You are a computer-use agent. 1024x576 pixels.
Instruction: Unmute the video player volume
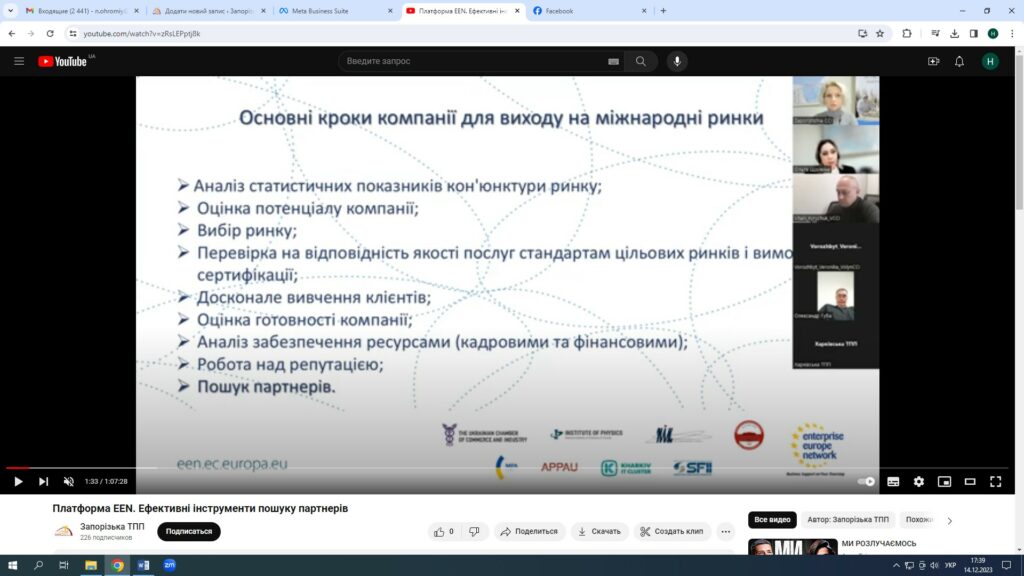(69, 482)
